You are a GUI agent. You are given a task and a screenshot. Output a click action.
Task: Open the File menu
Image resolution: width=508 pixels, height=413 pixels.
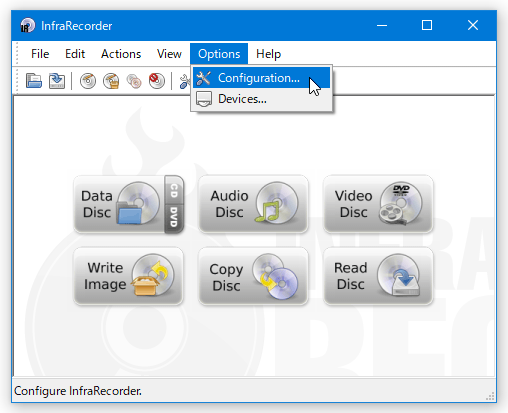40,54
